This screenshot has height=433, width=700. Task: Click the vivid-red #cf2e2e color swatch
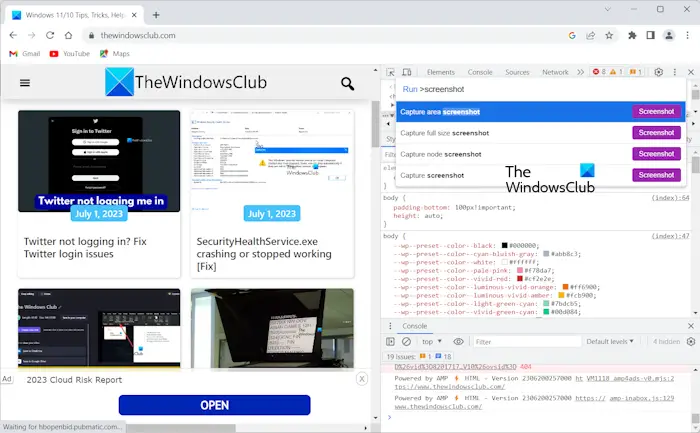pos(520,279)
